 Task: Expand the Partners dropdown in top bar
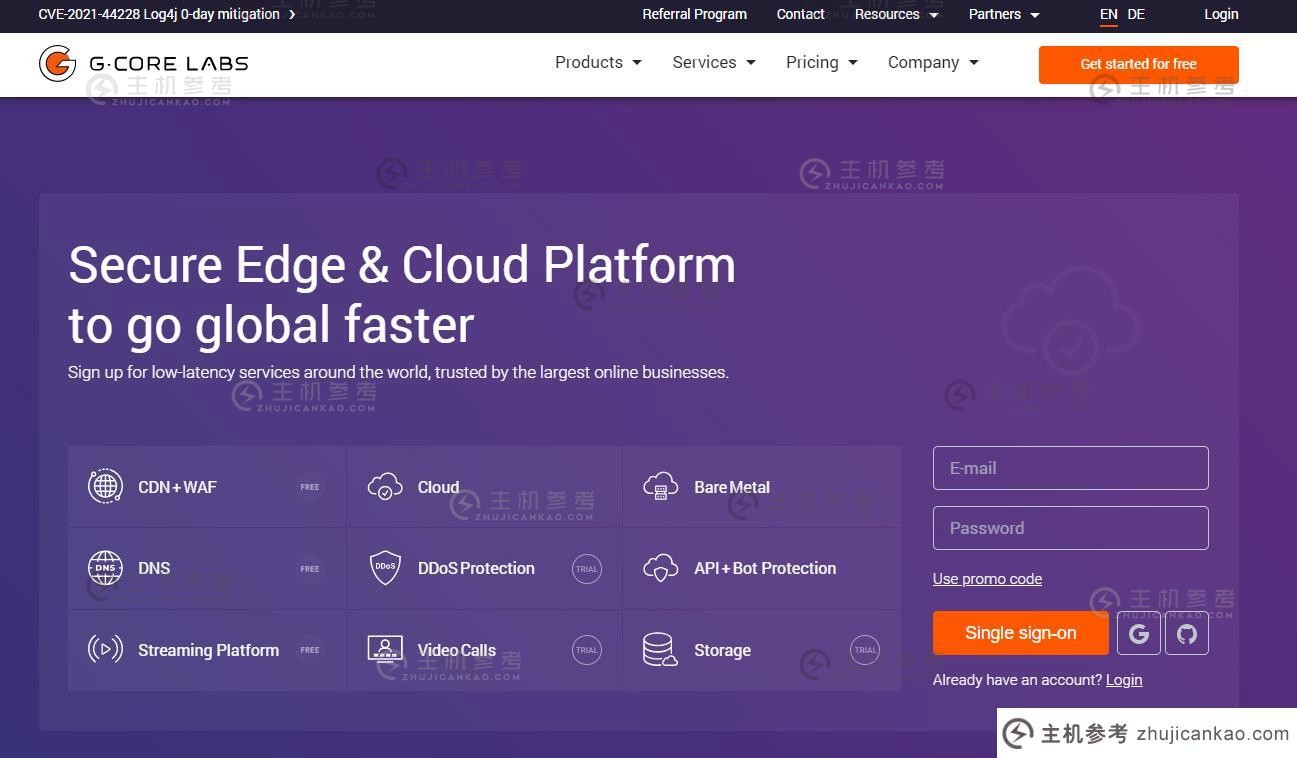pos(1004,14)
